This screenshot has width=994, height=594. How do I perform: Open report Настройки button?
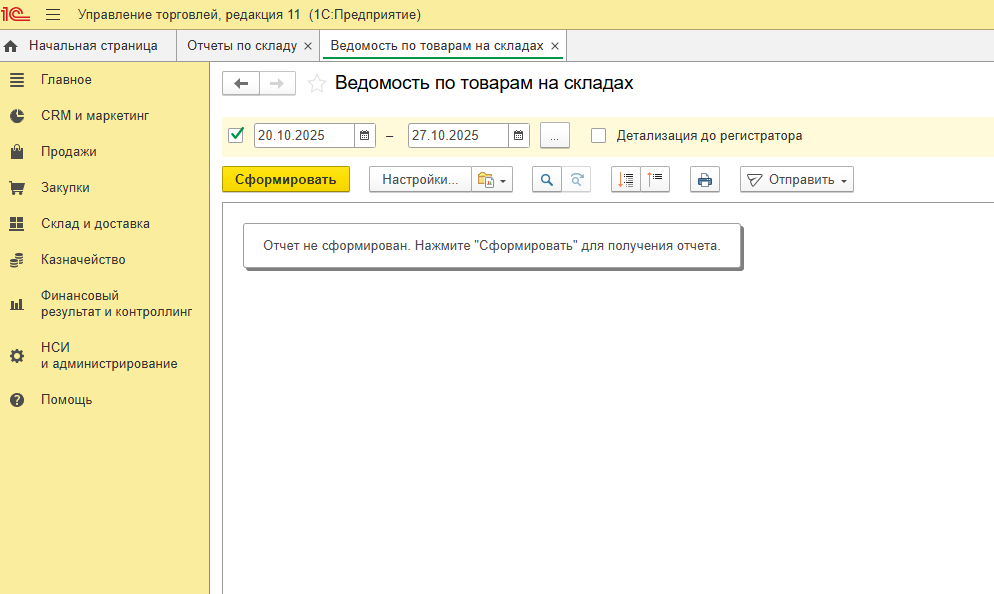click(x=420, y=180)
